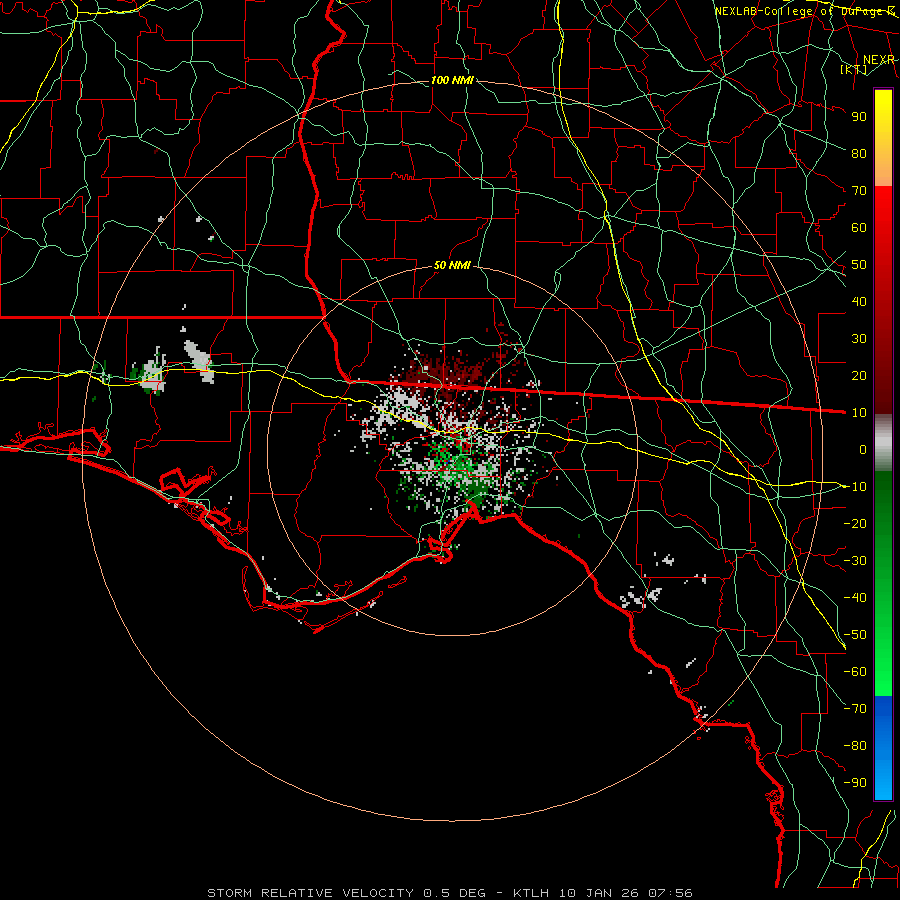Select the 0 value on velocity scale
900x900 pixels.
(x=863, y=449)
